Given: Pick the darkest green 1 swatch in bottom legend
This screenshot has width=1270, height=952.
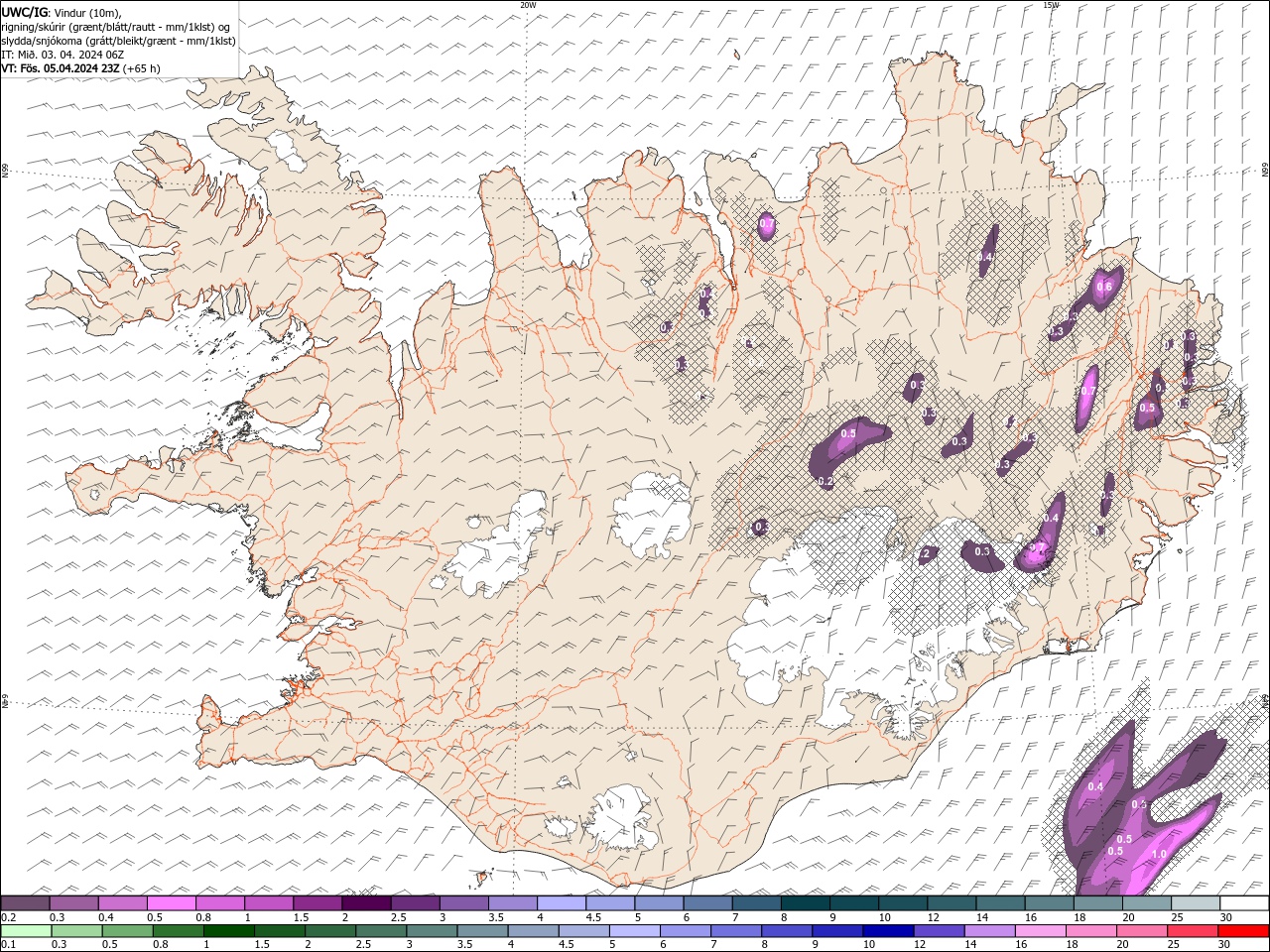Looking at the screenshot, I should click(x=228, y=931).
